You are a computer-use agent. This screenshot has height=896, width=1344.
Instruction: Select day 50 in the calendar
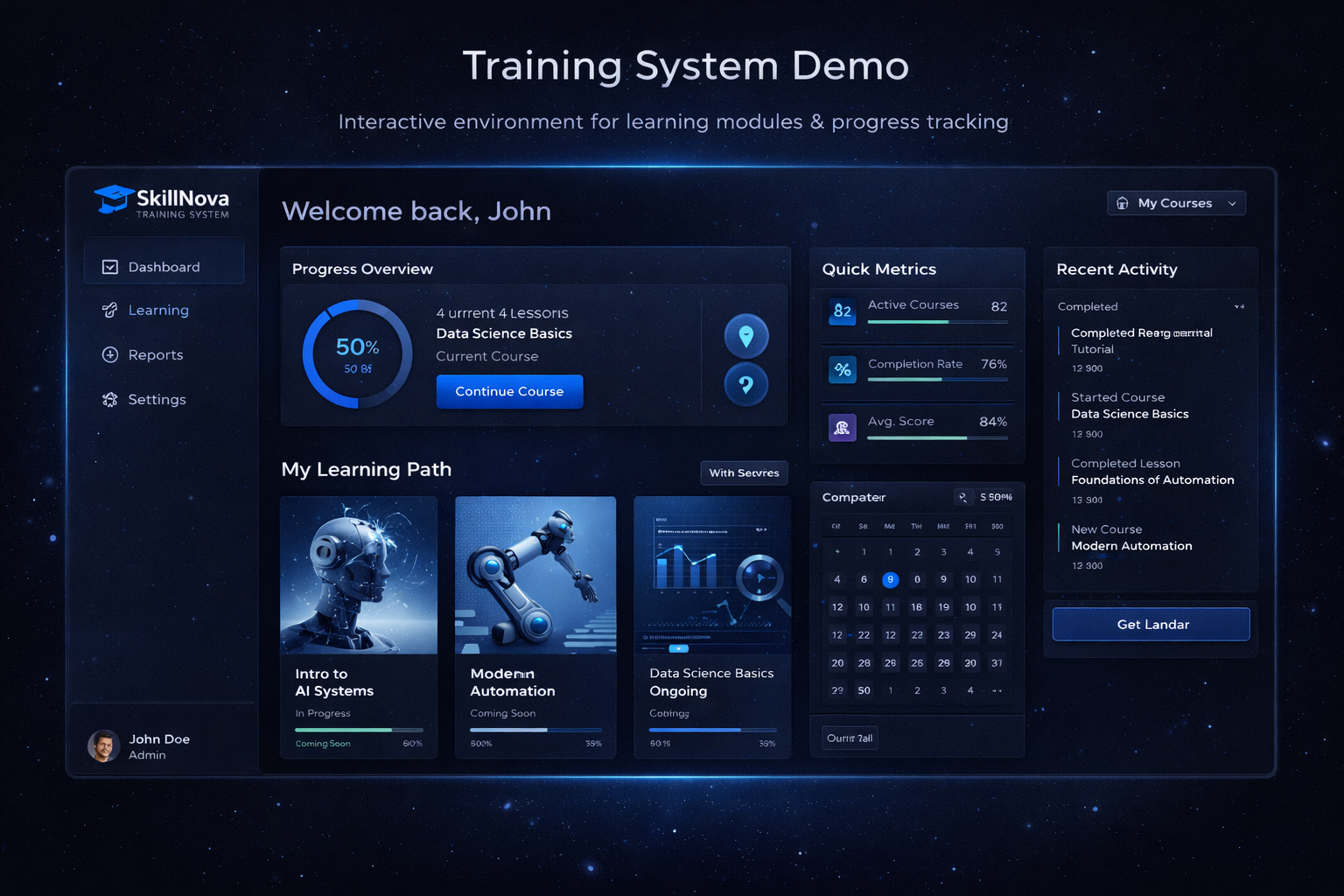[864, 690]
